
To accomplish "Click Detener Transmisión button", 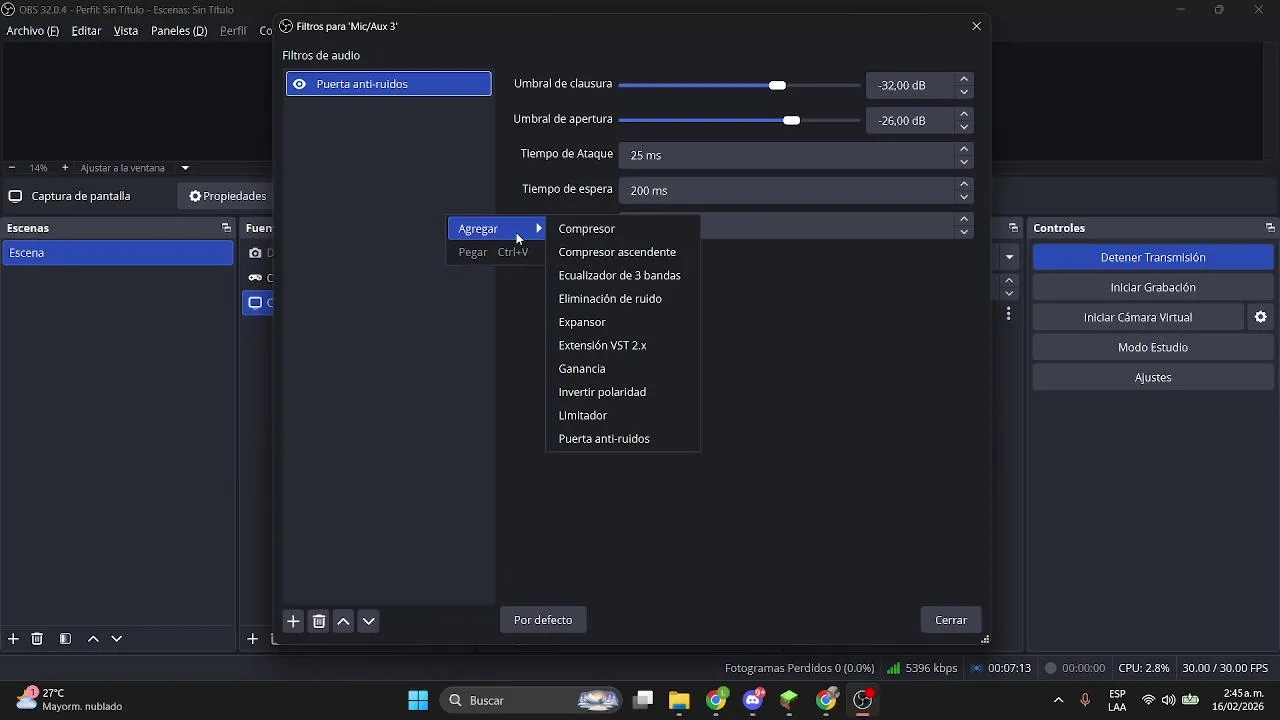I will pos(1153,257).
